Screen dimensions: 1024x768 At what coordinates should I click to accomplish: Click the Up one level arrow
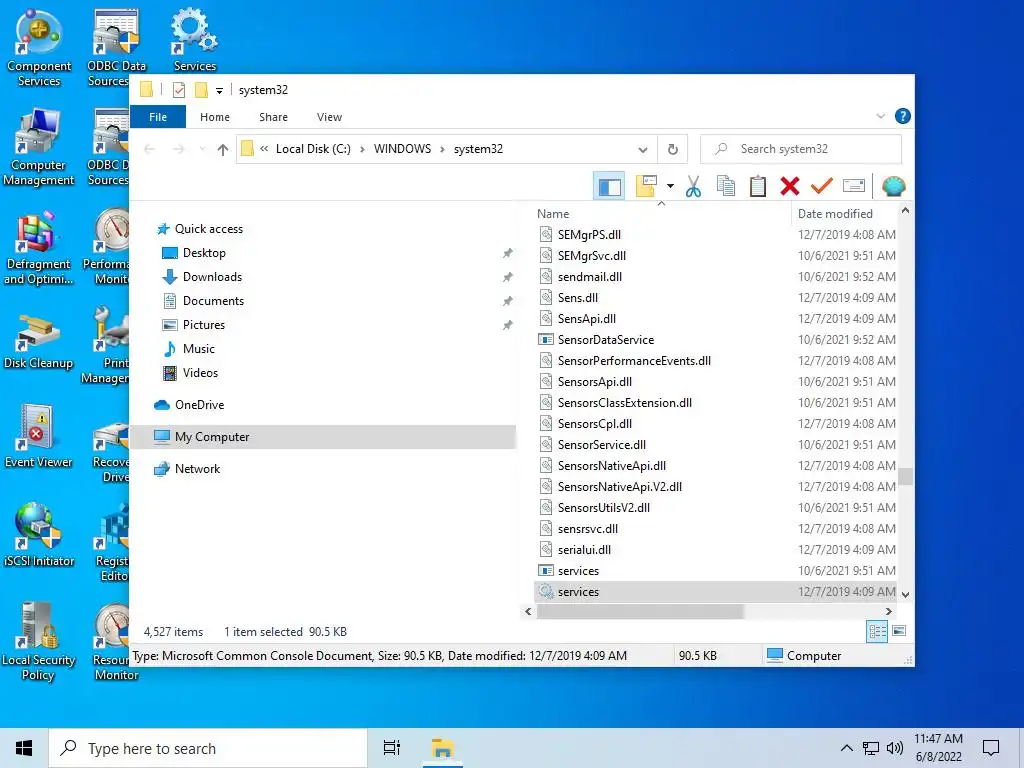(223, 150)
